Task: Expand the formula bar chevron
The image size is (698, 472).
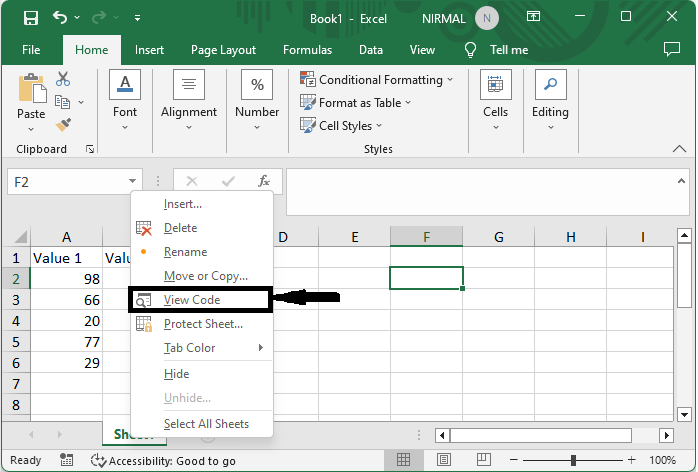Action: tap(681, 181)
